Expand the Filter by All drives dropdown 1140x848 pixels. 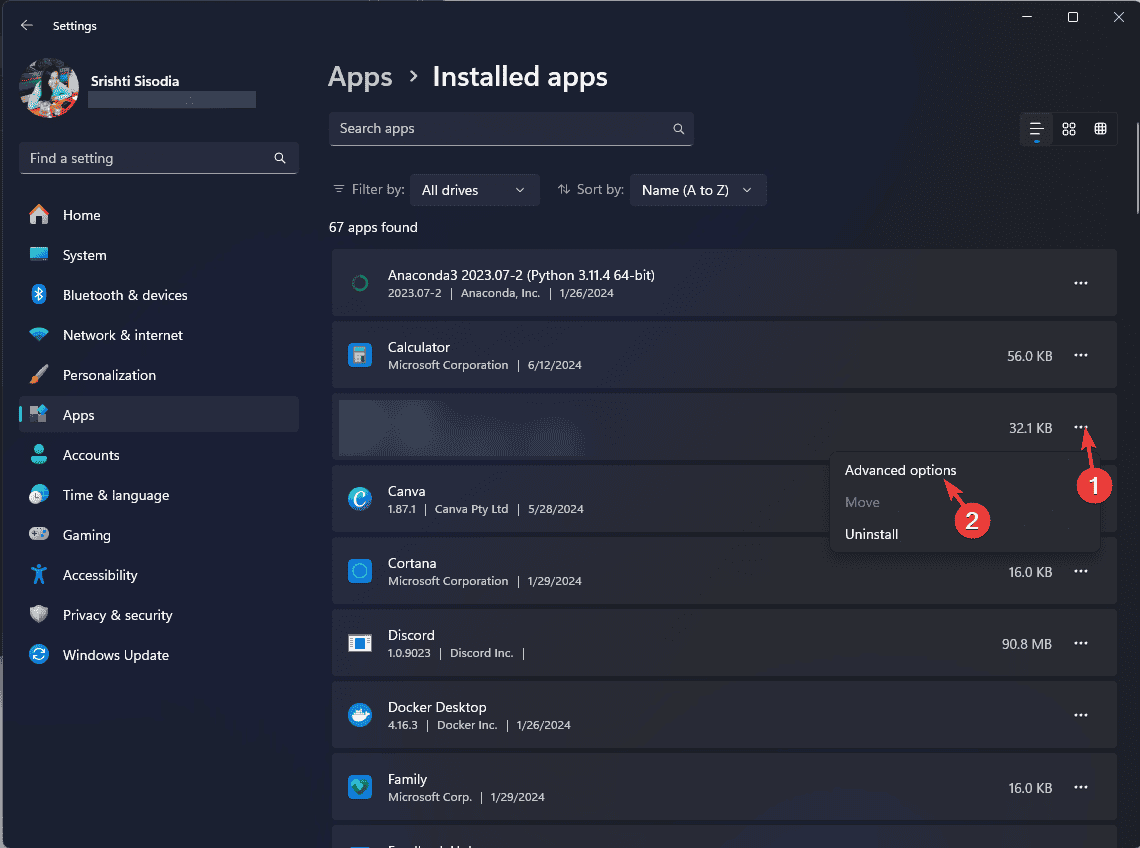(x=474, y=190)
